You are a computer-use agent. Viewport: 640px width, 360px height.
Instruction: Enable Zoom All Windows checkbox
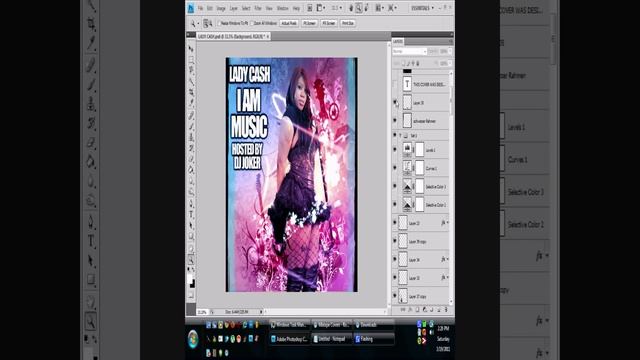pos(252,23)
